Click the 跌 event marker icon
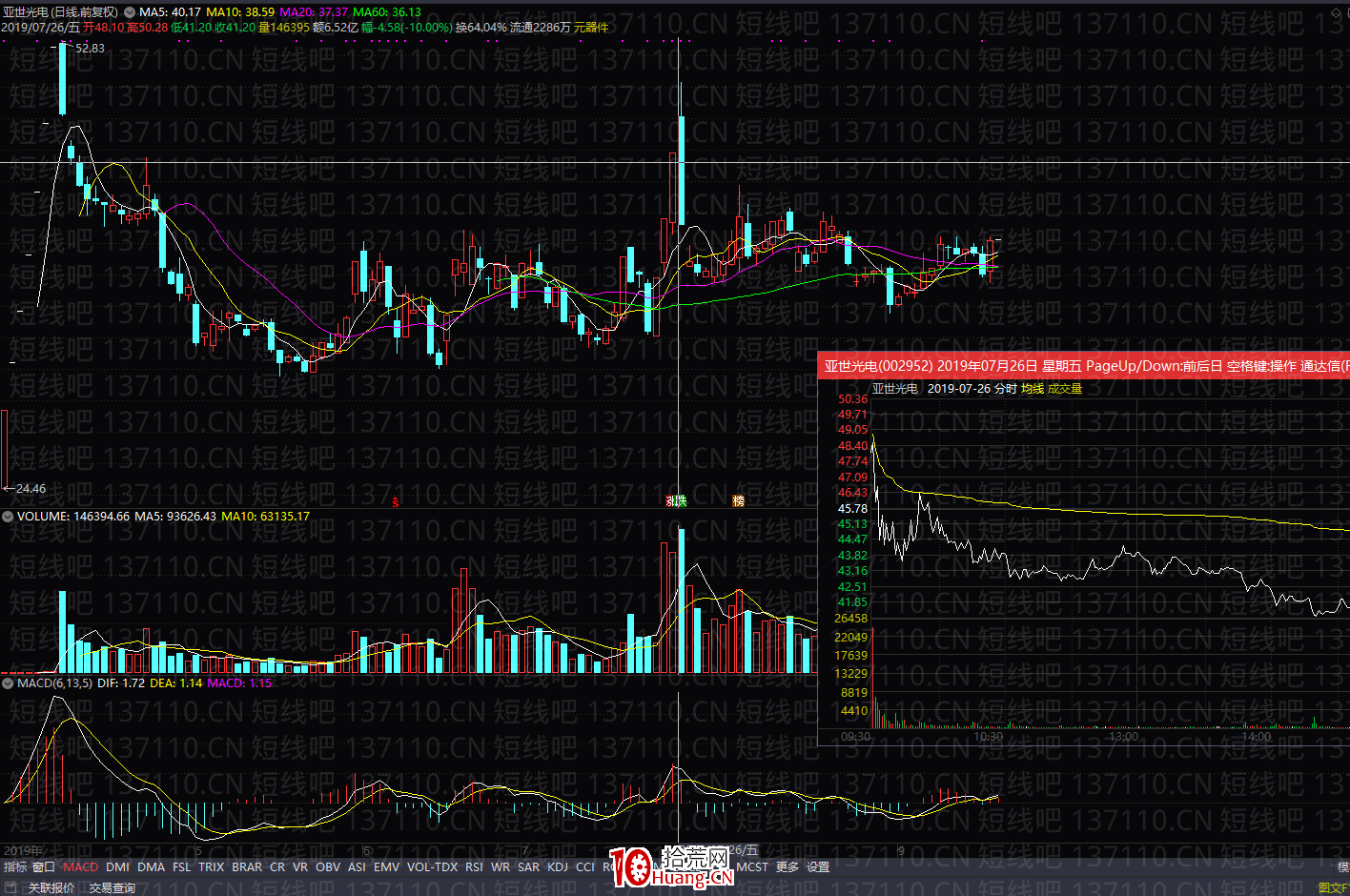The height and width of the screenshot is (896, 1350). click(x=681, y=501)
